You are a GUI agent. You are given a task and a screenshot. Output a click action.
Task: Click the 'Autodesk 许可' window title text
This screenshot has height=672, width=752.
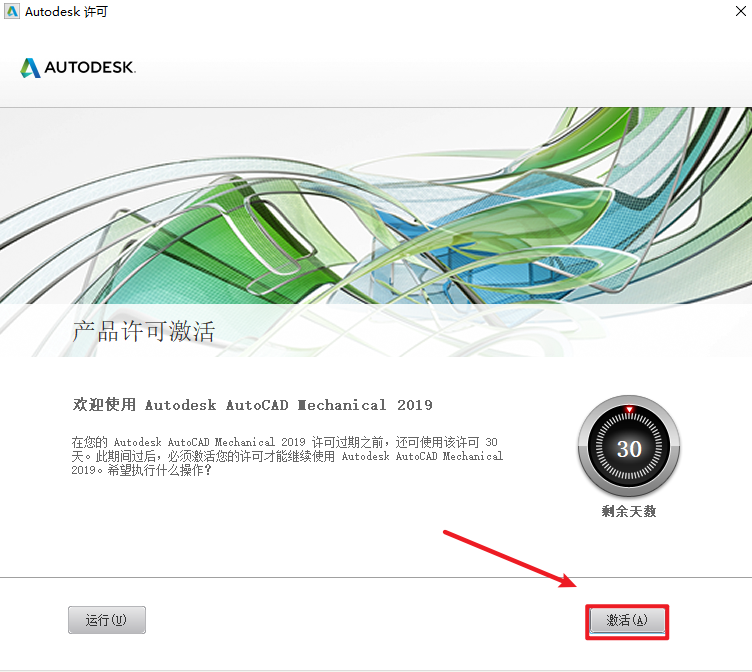coord(66,12)
